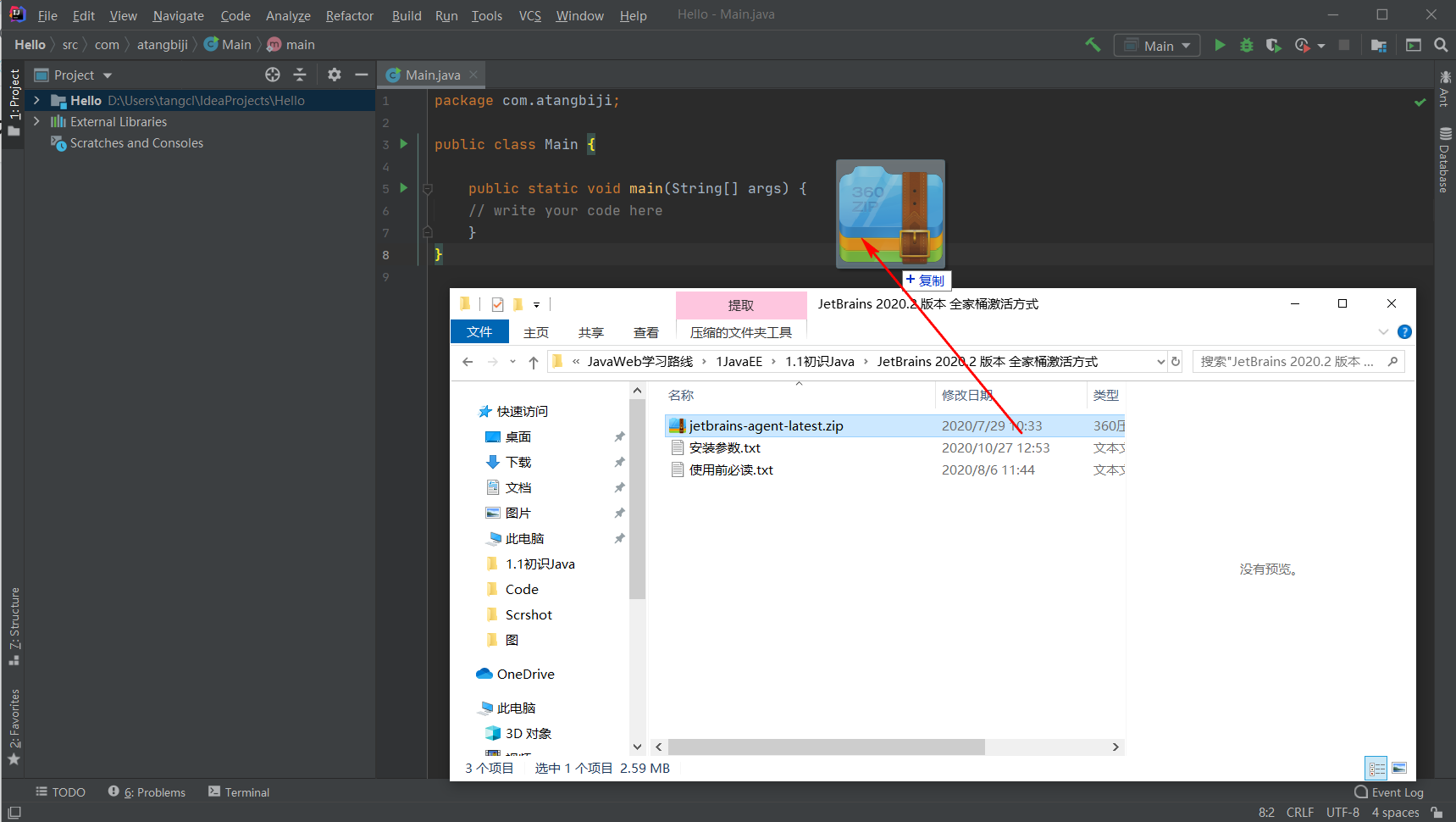1456x822 pixels.
Task: Open the Analyze menu
Action: tap(287, 15)
